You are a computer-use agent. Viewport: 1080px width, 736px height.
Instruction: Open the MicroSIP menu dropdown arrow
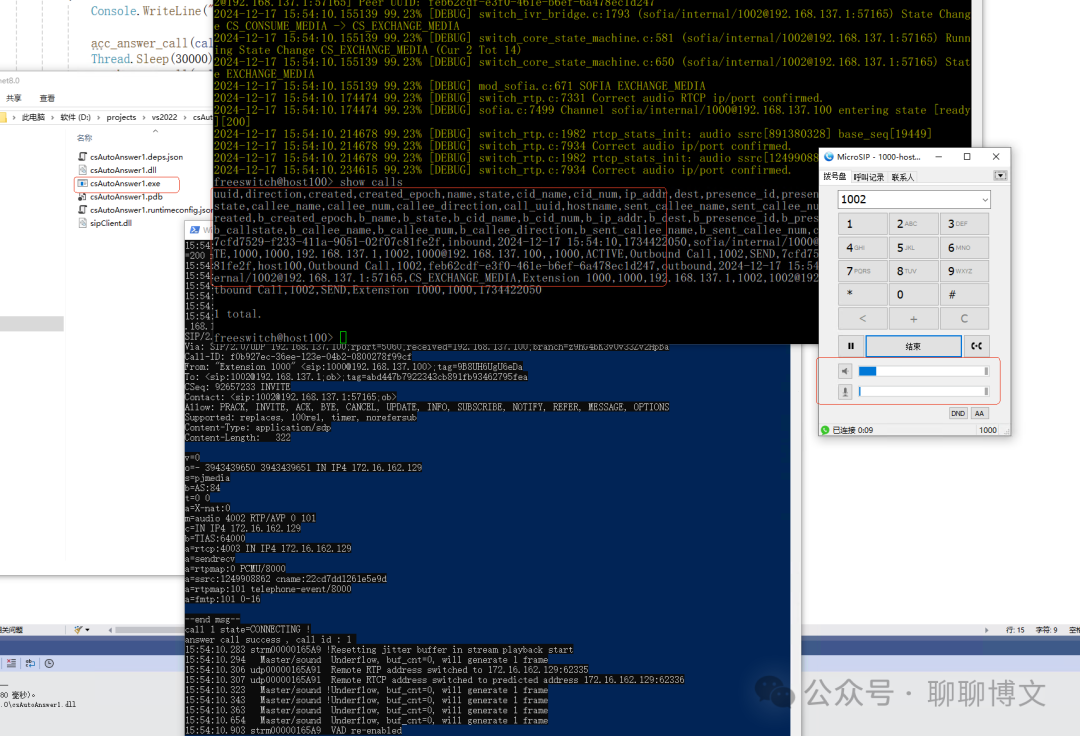[x=1000, y=176]
